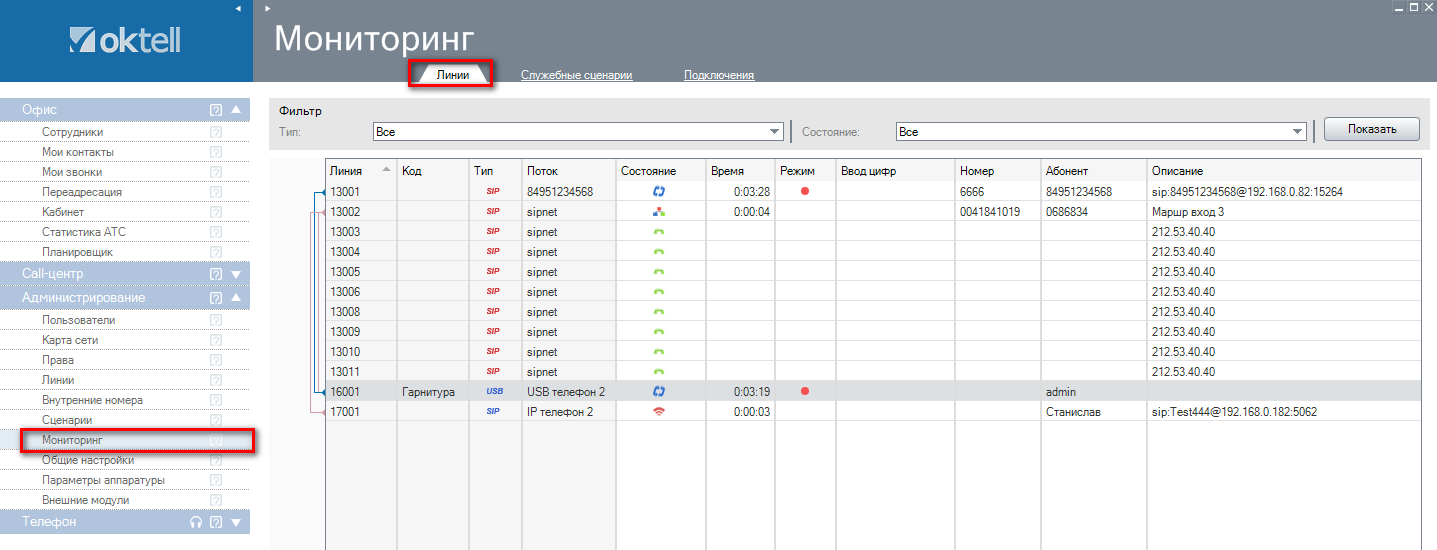1437x550 pixels.
Task: Click the green phone icon on line 13003
Action: tap(659, 232)
